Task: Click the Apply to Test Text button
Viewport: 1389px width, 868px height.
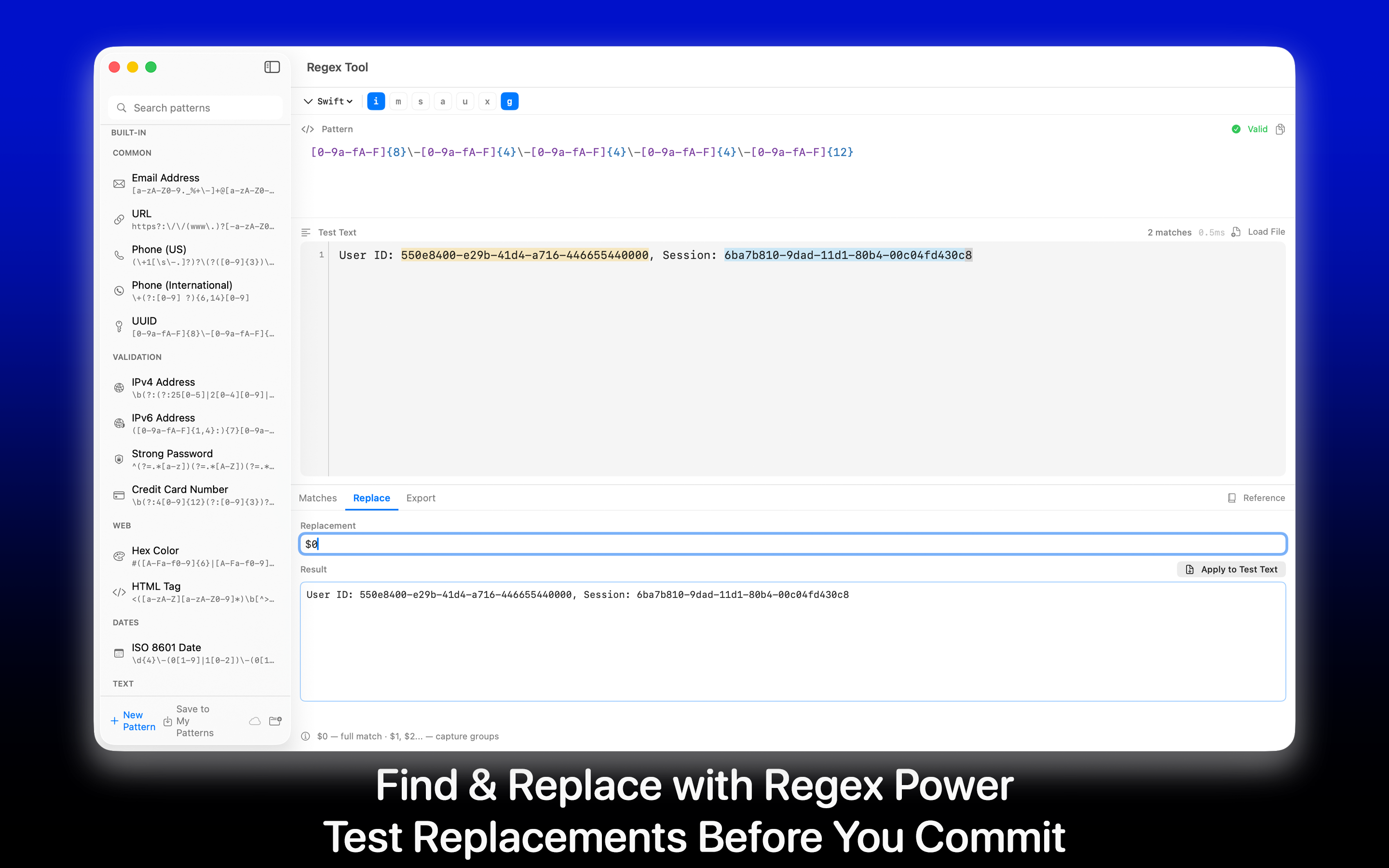Action: tap(1231, 569)
